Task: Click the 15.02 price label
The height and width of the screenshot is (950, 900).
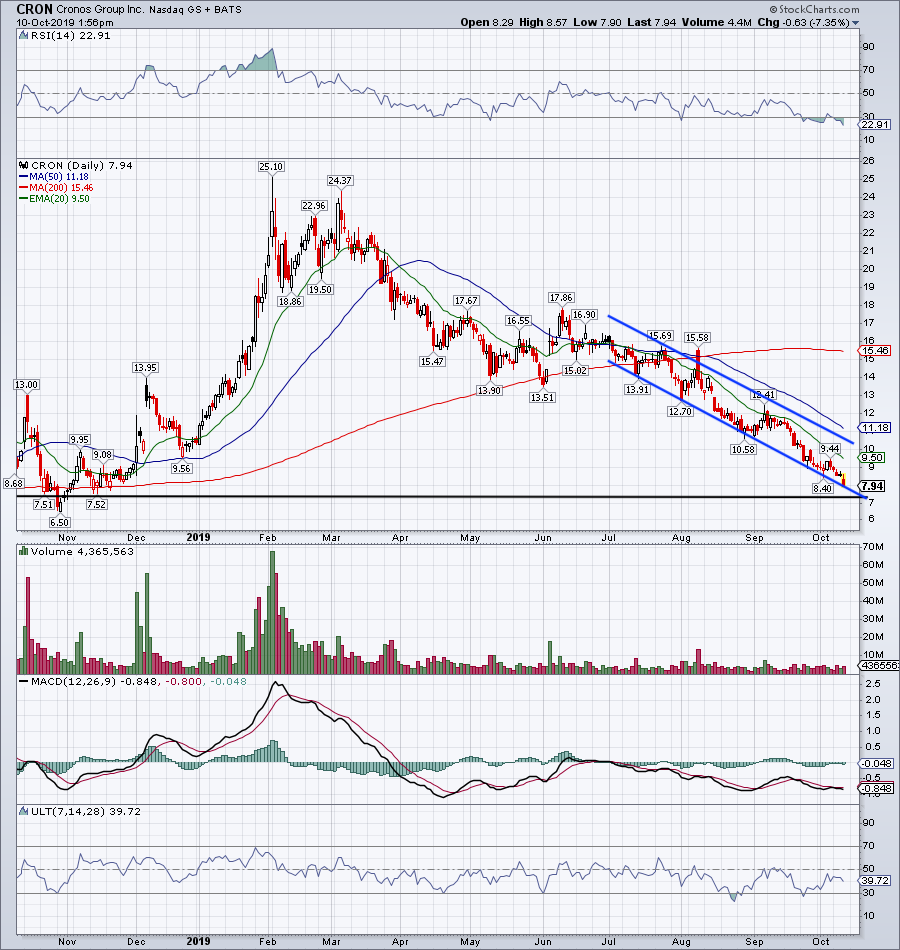Action: pos(575,370)
